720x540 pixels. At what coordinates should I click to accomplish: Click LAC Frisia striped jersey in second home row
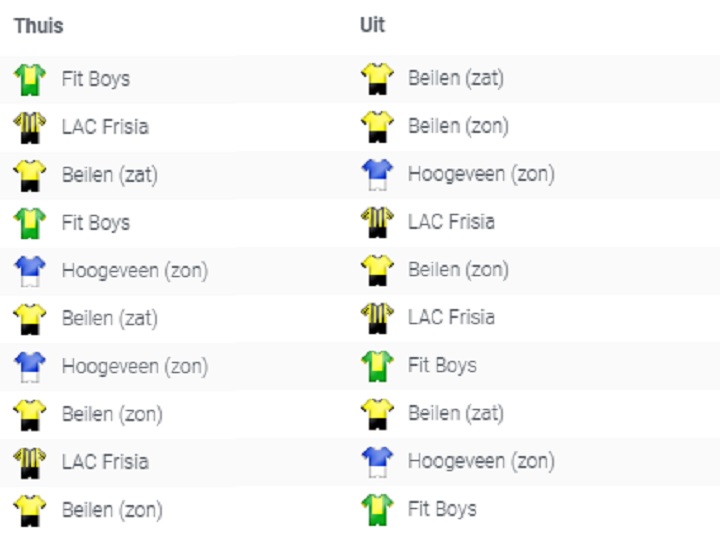tap(30, 127)
